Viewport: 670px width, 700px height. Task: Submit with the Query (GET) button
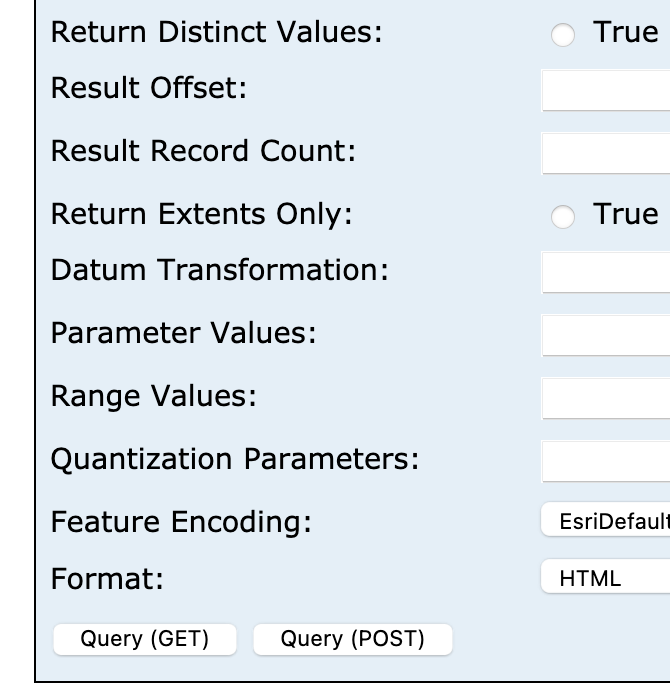145,639
